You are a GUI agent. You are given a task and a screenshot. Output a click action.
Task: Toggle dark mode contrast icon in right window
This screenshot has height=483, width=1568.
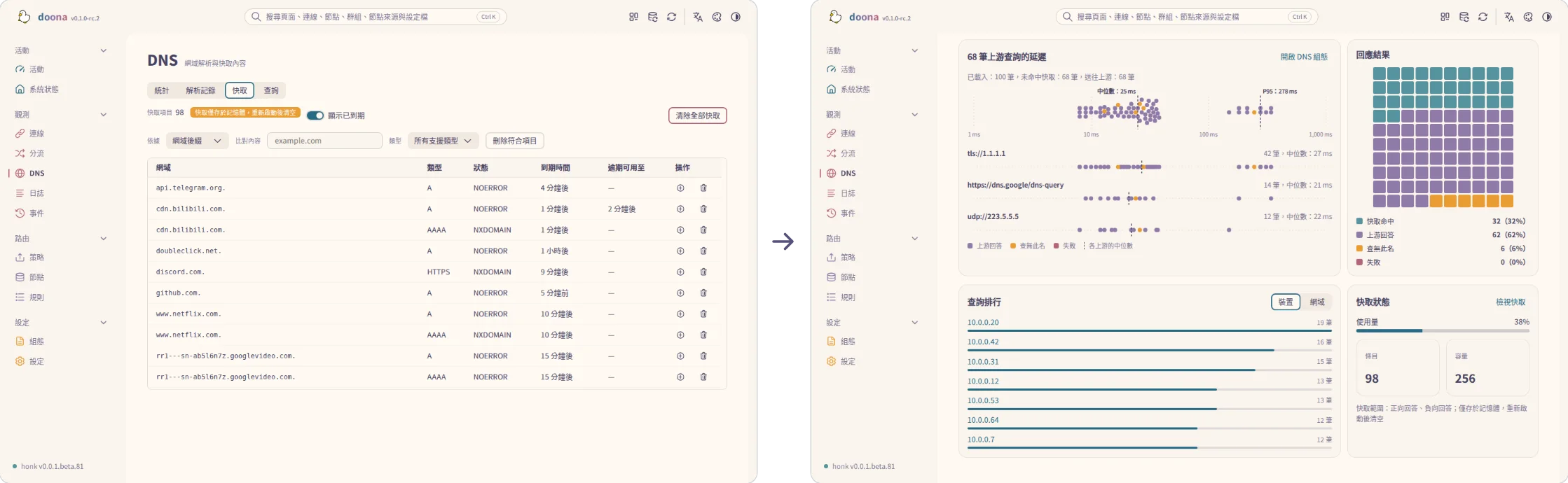[1547, 17]
